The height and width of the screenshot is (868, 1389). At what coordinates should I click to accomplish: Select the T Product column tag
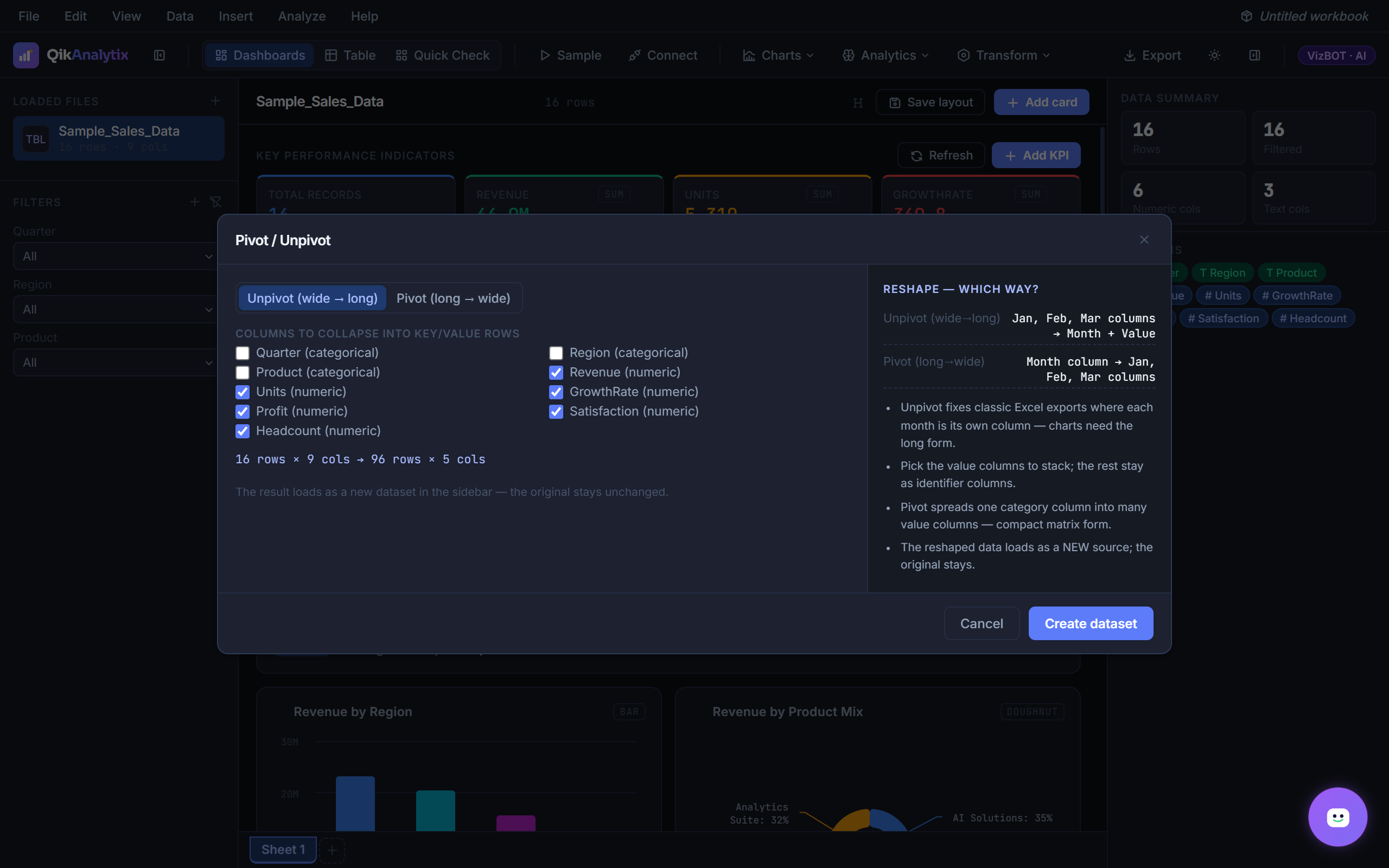point(1291,273)
